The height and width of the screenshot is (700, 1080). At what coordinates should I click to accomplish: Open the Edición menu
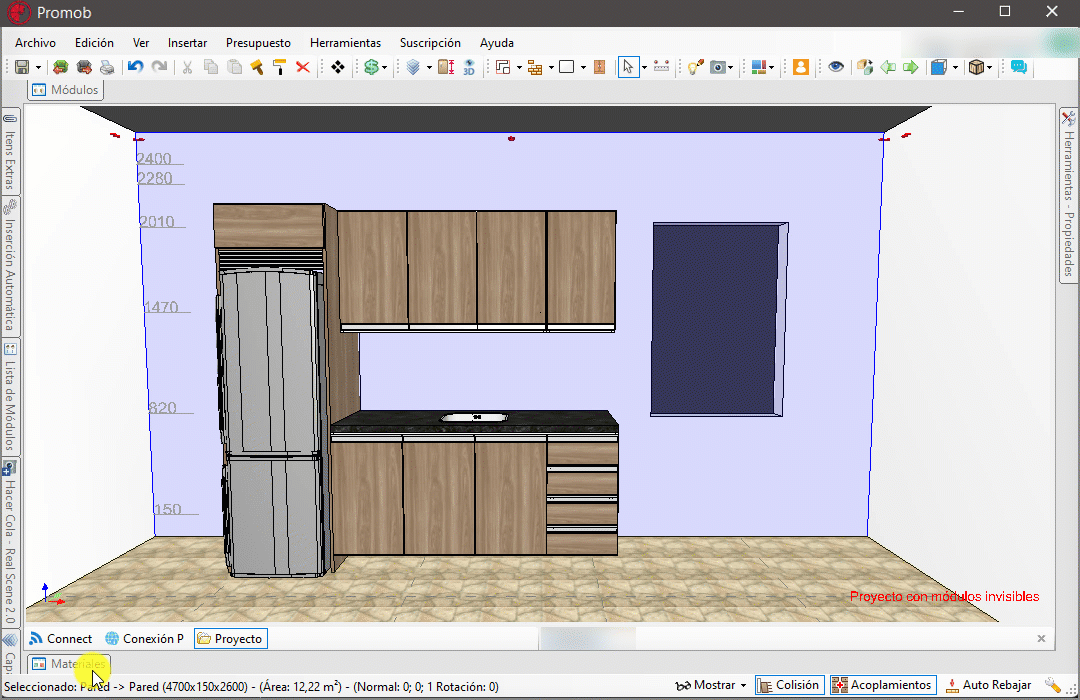pos(94,43)
